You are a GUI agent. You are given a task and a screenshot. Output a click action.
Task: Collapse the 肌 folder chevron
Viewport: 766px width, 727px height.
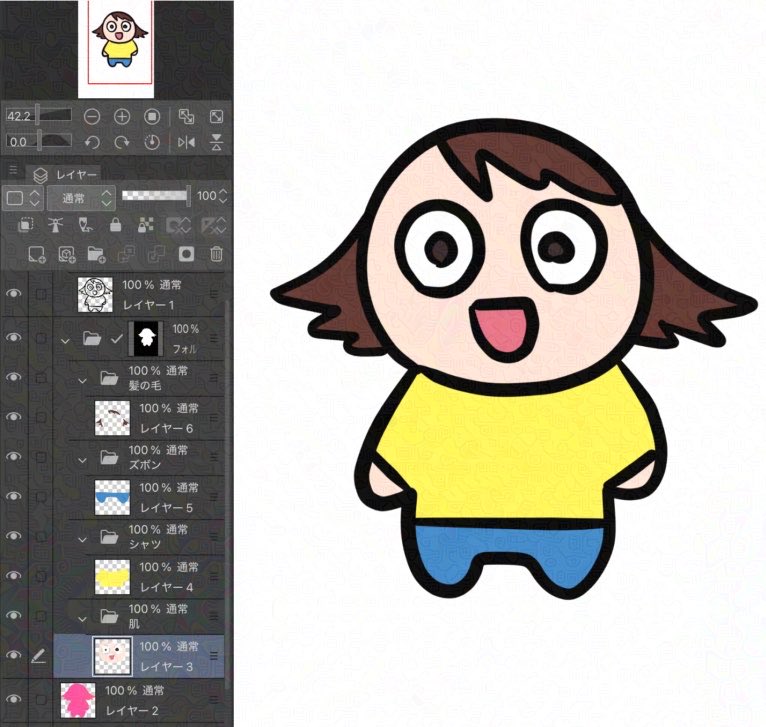83,619
